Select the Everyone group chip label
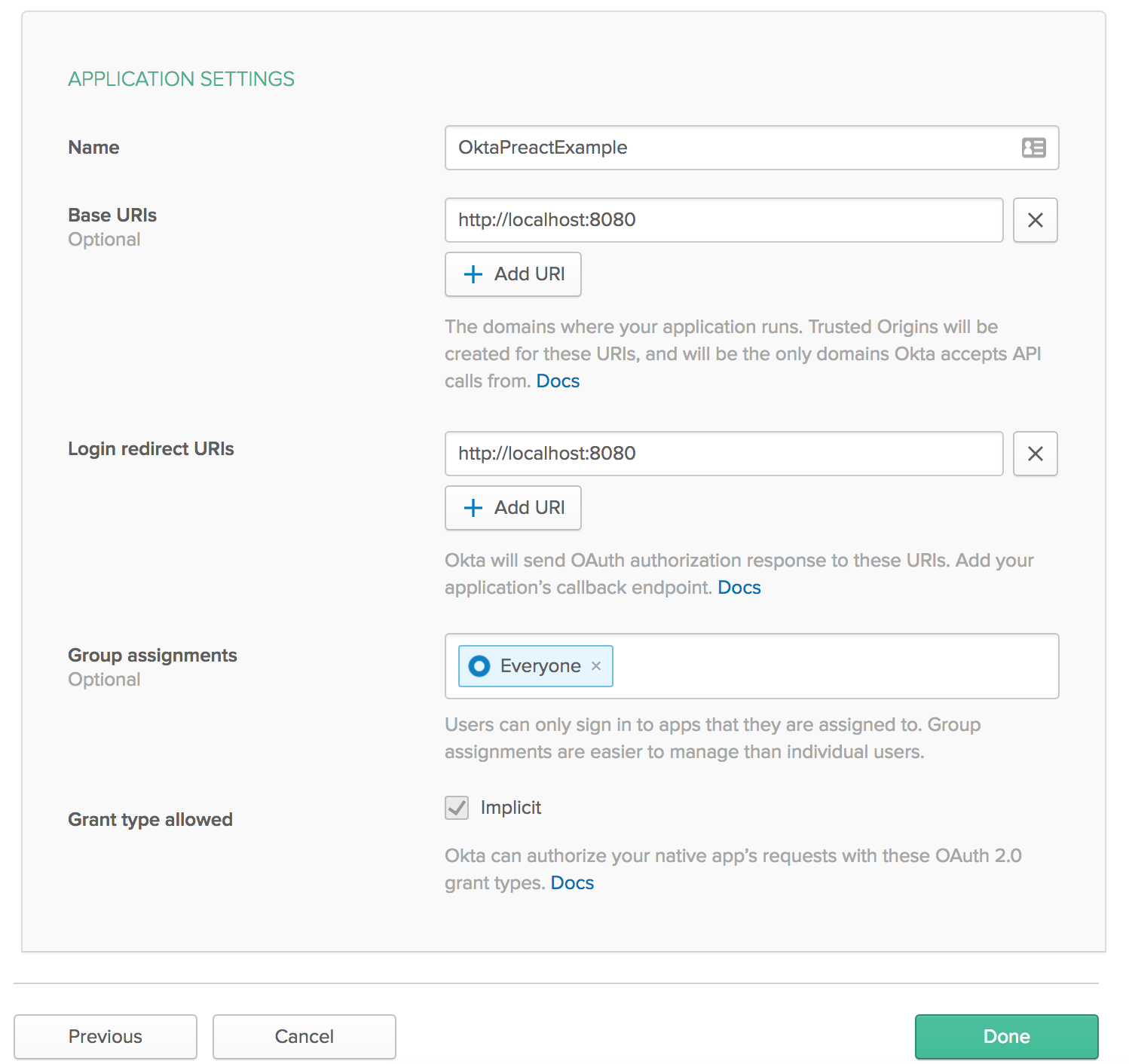Image resolution: width=1129 pixels, height=1064 pixels. pos(540,666)
